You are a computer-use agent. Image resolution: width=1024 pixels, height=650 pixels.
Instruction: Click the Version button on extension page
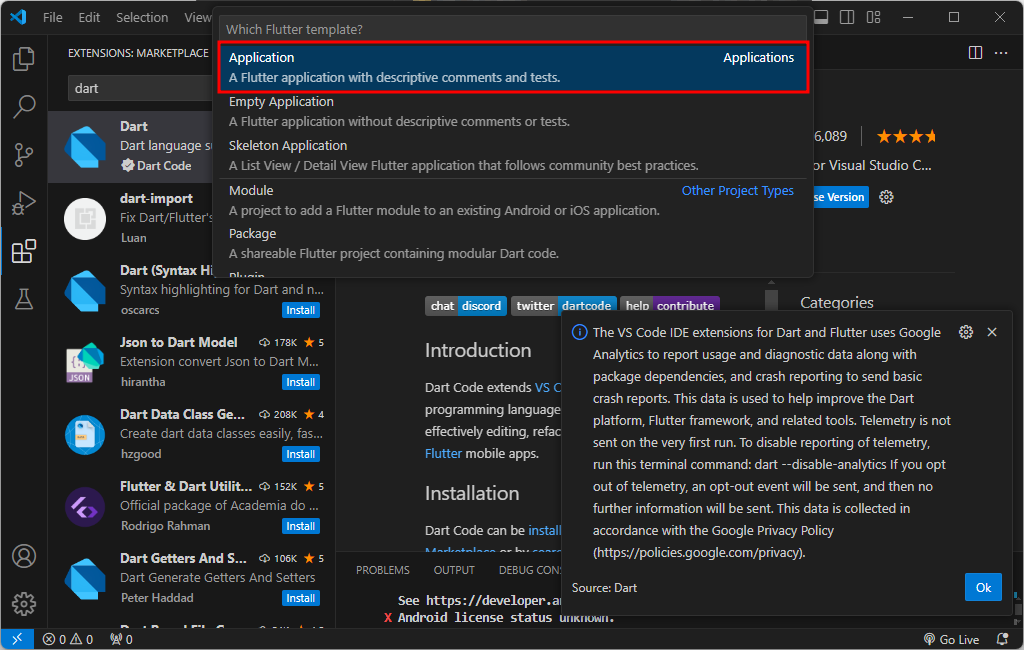pos(840,197)
